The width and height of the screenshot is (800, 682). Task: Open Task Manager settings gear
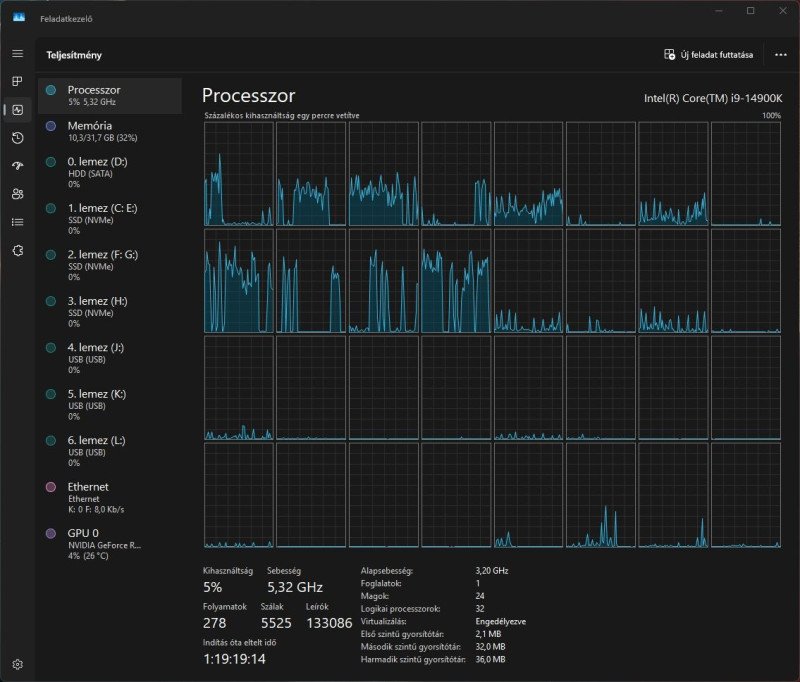click(x=17, y=664)
